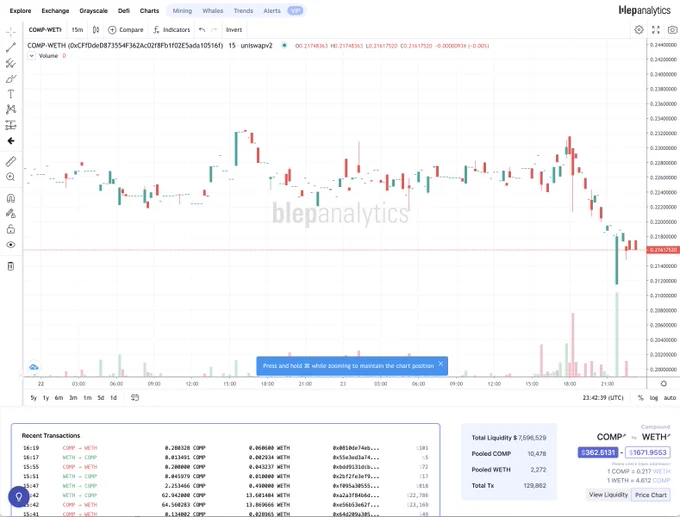Switch the chart to fullscreen mode
680x517 pixels.
coord(656,29)
